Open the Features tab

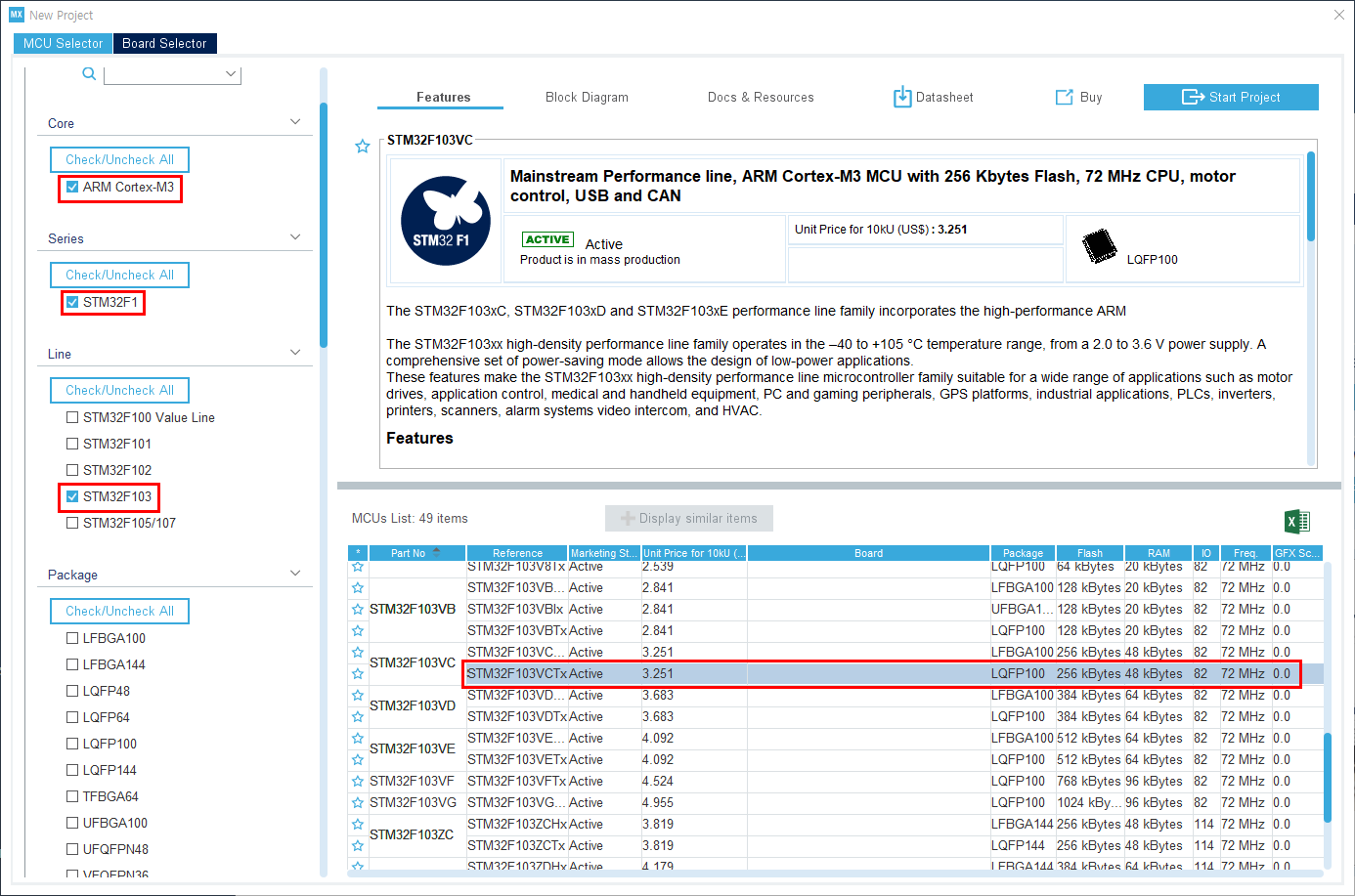coord(443,97)
